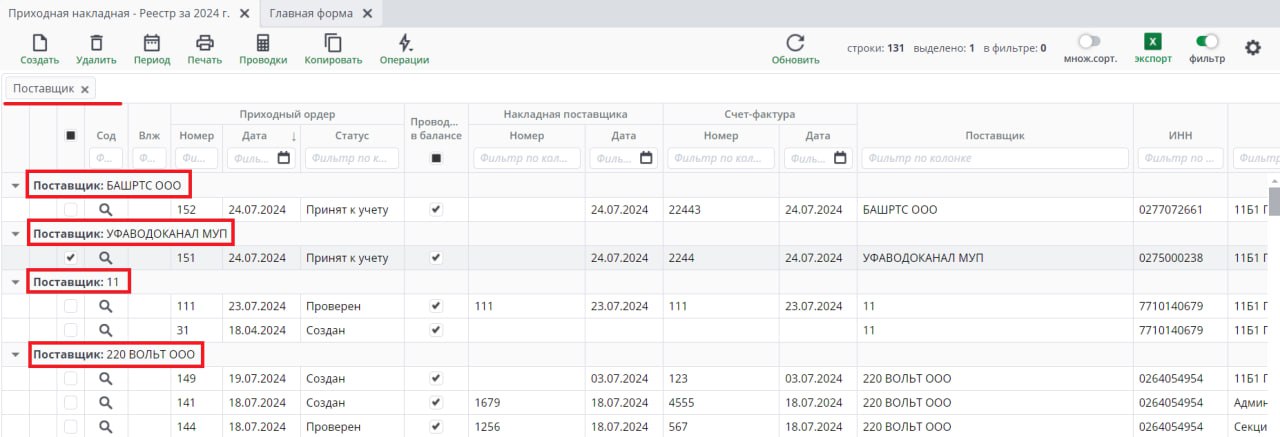Disable the фильтр toggle switch

1207,42
